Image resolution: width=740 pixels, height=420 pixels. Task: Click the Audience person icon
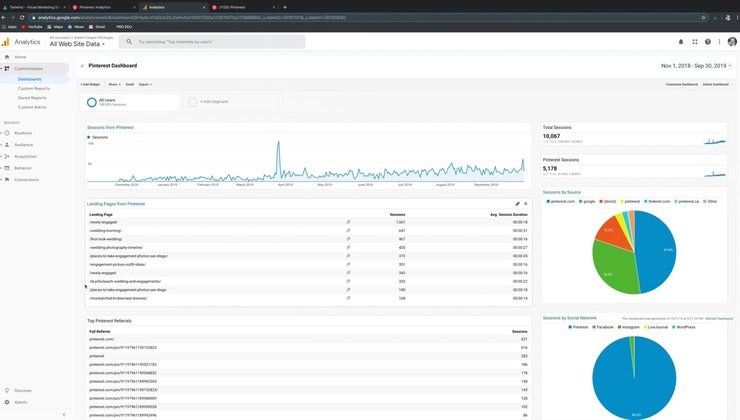point(7,145)
